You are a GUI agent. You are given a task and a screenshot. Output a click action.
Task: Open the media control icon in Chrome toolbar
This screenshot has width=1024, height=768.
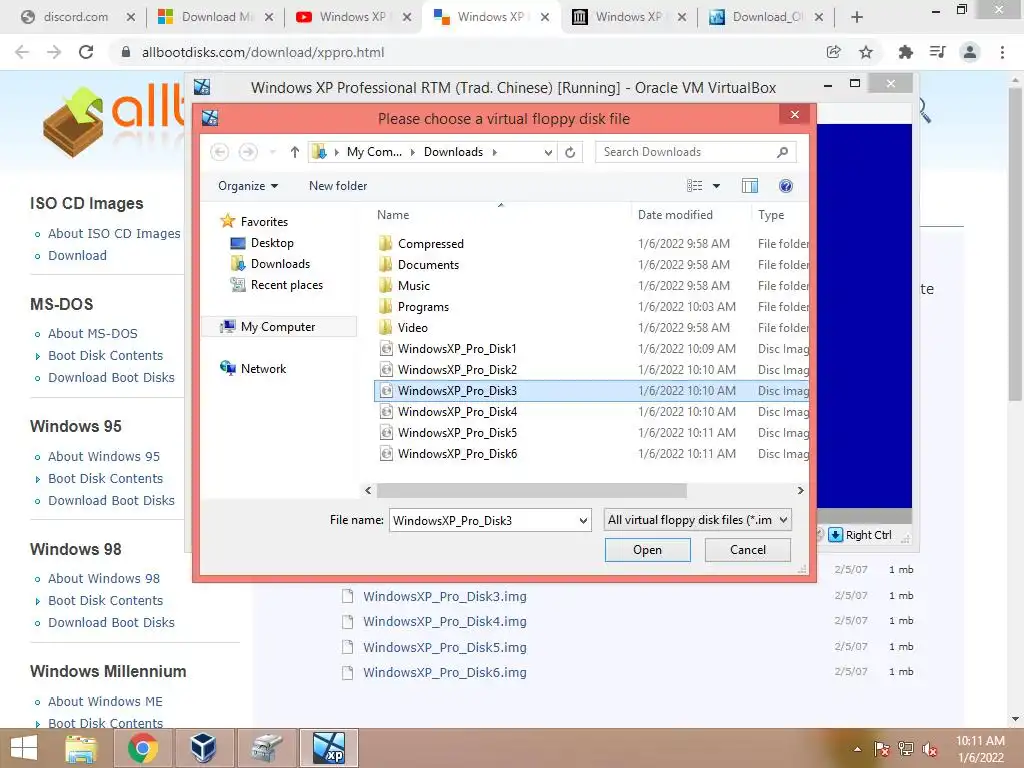(938, 52)
